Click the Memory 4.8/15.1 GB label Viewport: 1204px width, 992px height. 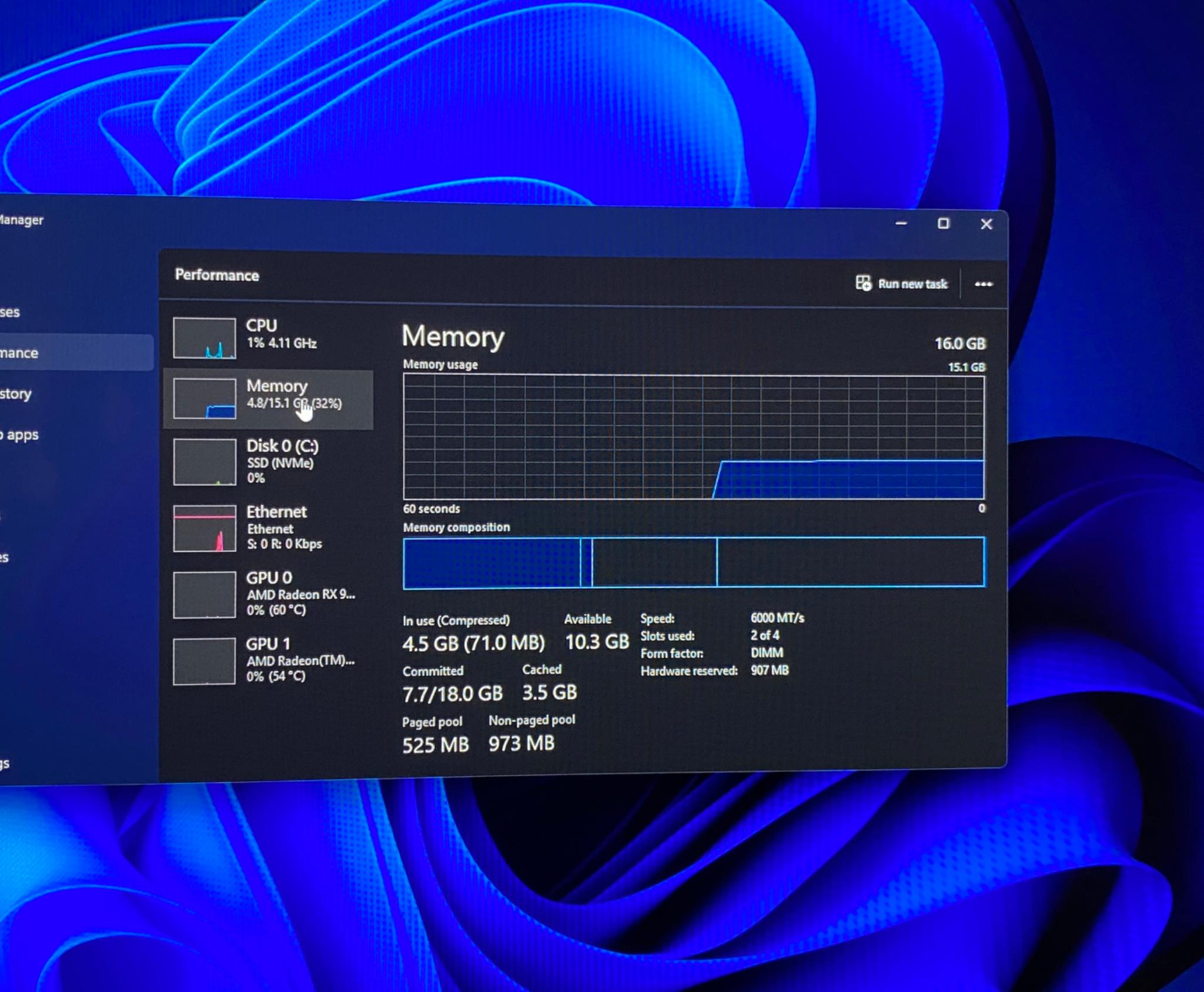(294, 403)
